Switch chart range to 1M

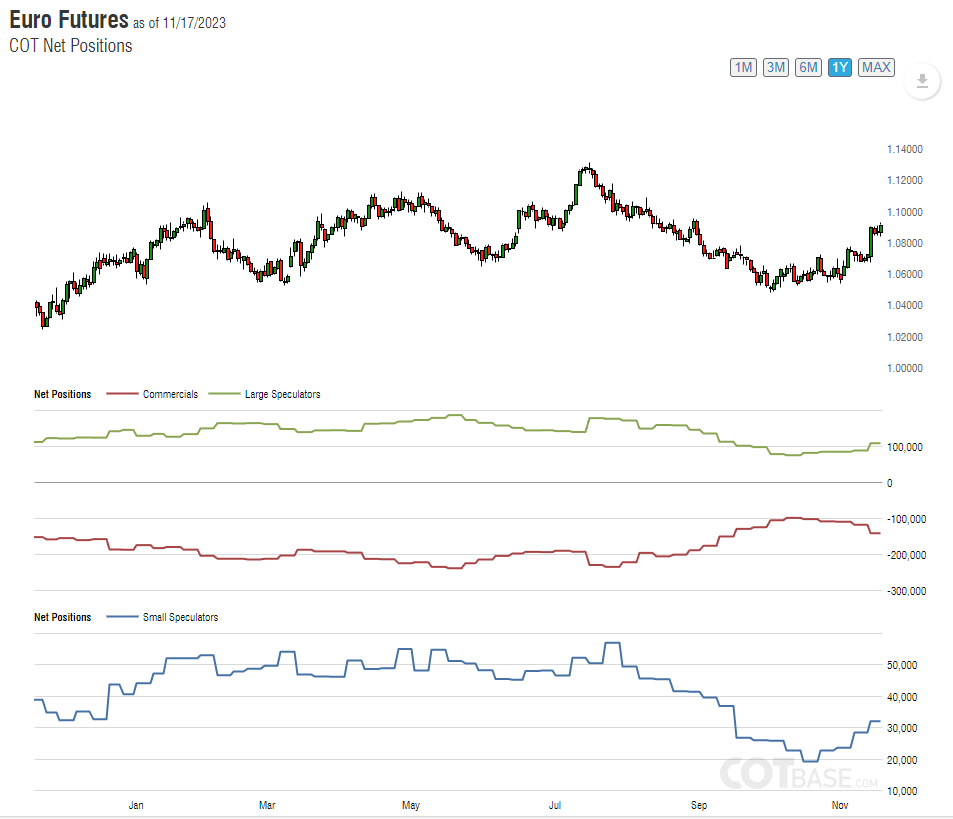coord(743,67)
